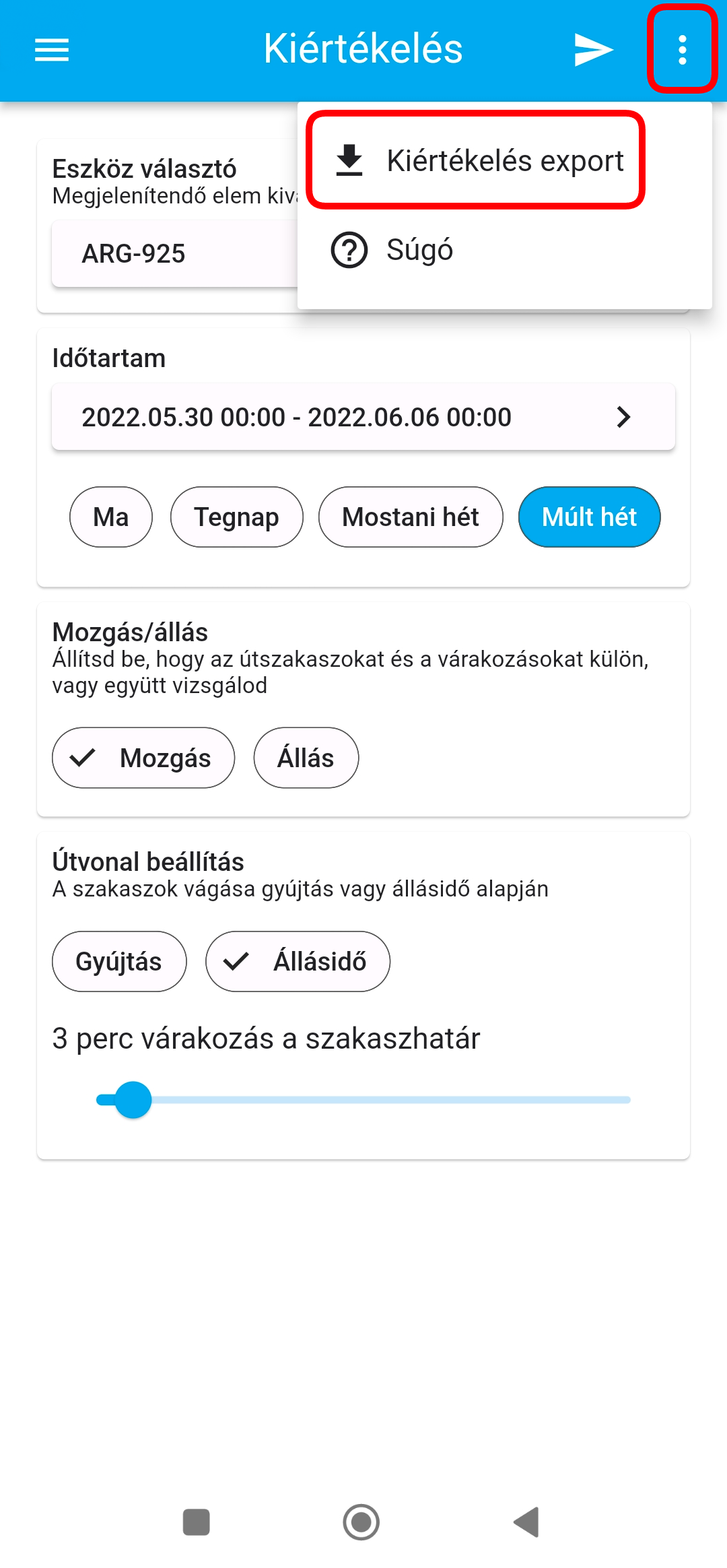Select Kiértékelés export menu item
727x1568 pixels.
[x=476, y=160]
